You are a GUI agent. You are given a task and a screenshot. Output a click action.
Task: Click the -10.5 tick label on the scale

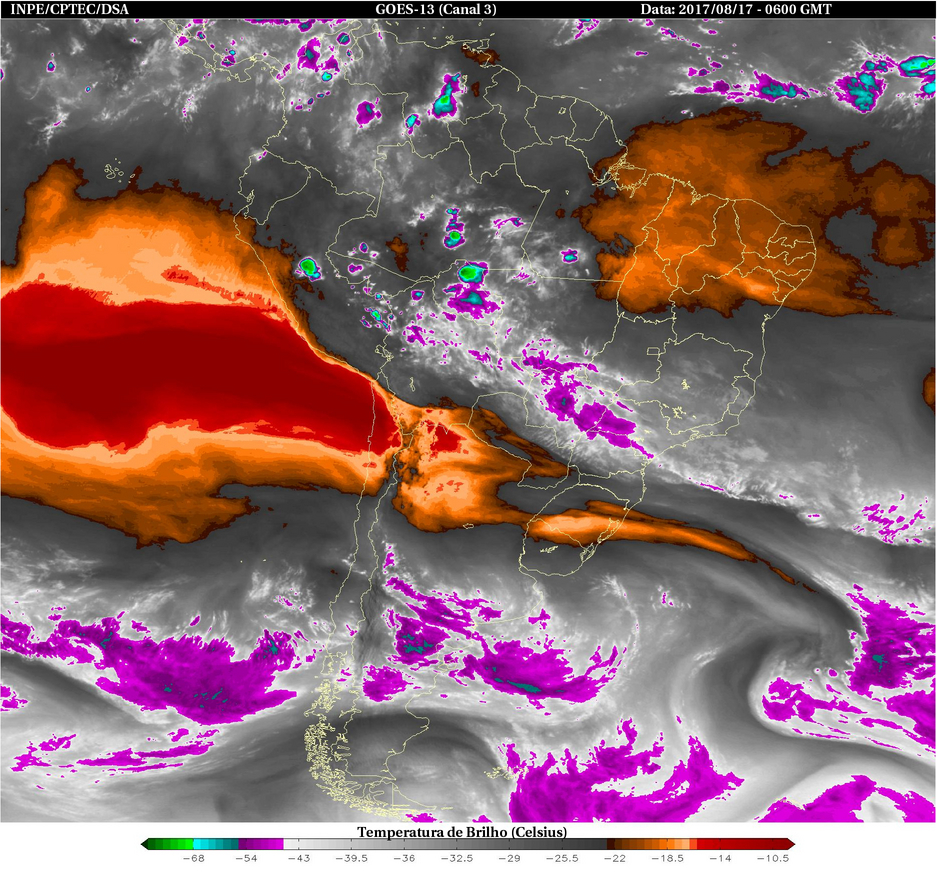773,859
